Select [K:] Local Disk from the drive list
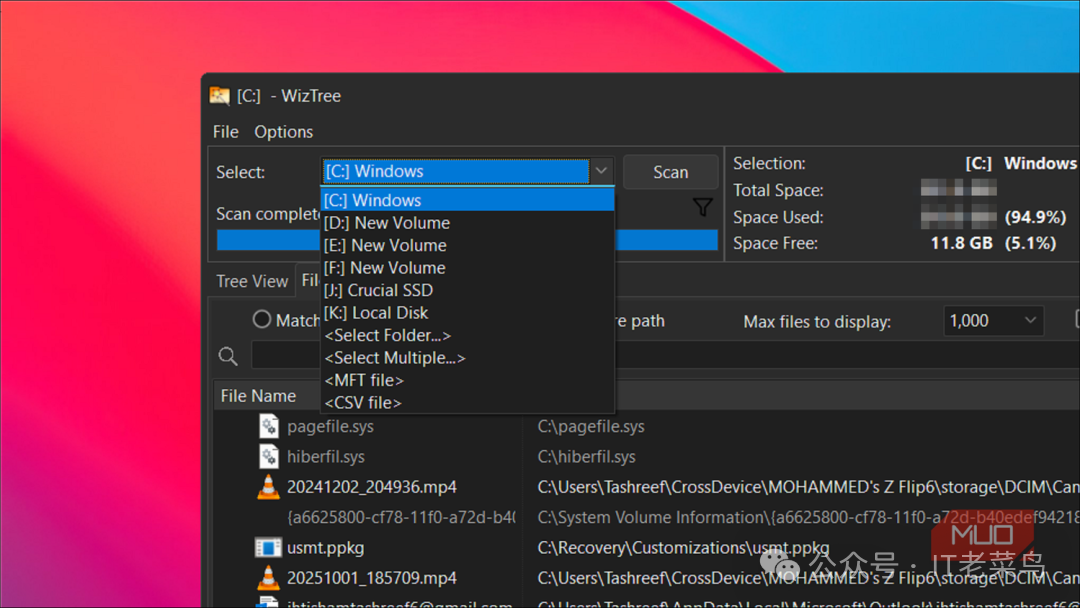This screenshot has width=1080, height=608. click(377, 312)
